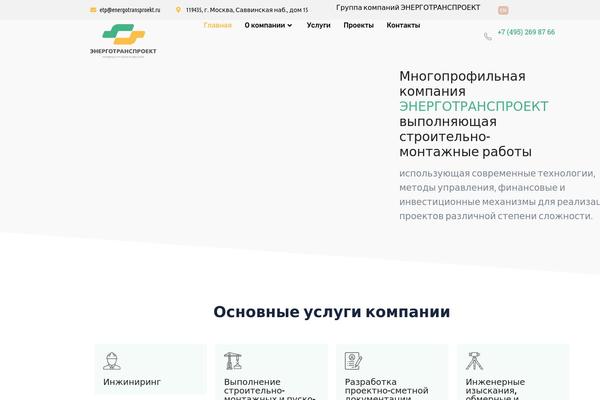Click the engineer helmet icon for Инжиниринг
The width and height of the screenshot is (600, 400).
(112, 361)
